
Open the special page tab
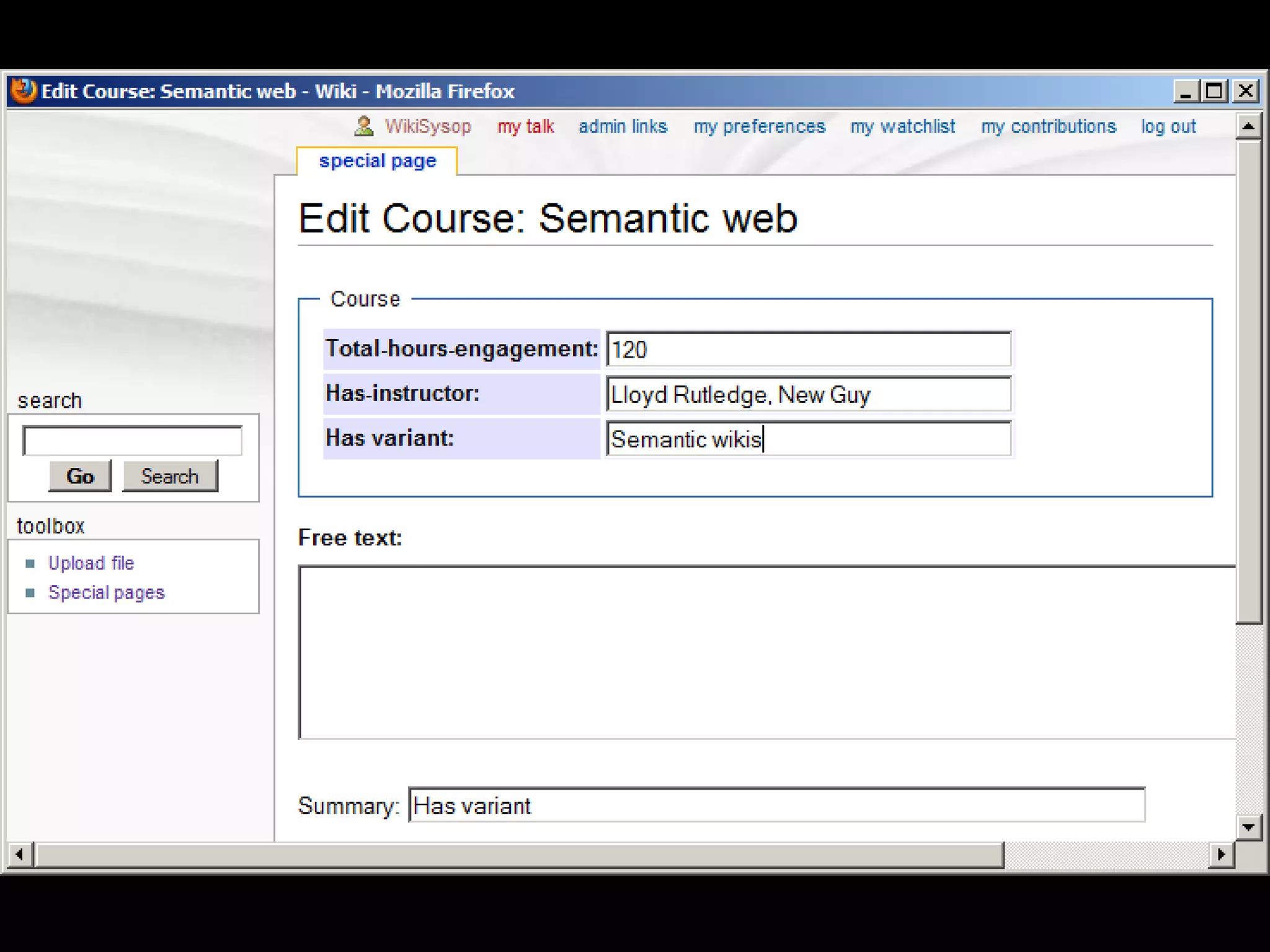click(x=377, y=161)
